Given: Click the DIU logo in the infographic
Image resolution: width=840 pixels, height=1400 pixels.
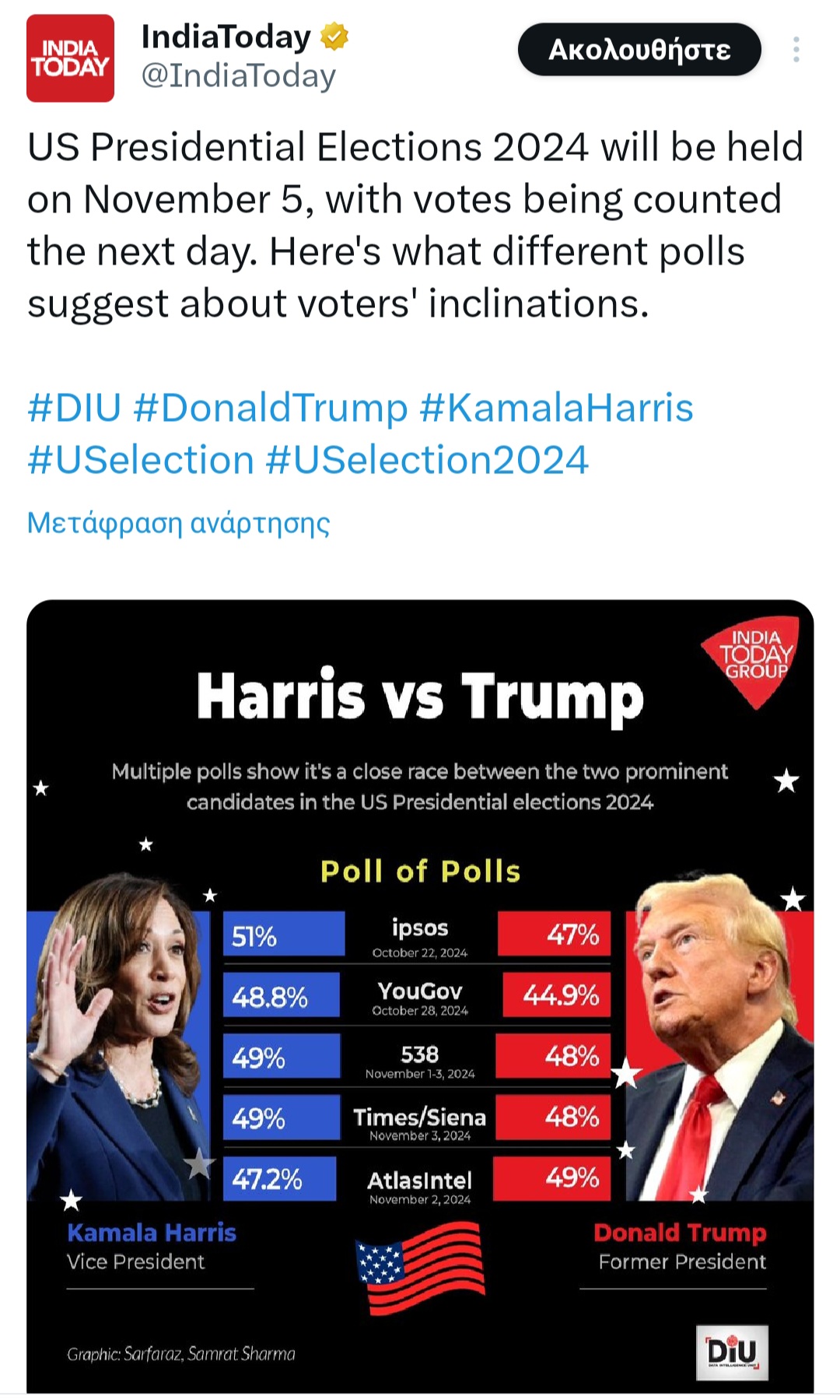Looking at the screenshot, I should pos(731,1353).
